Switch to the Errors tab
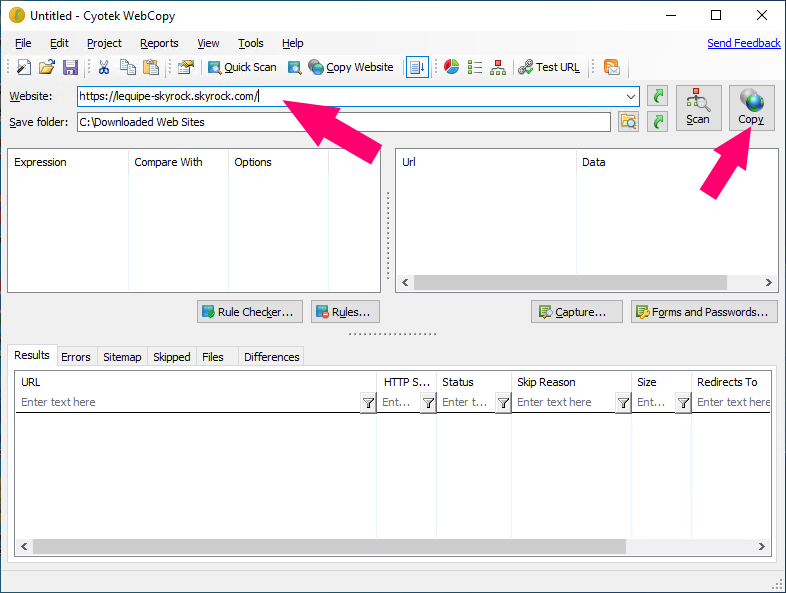786x593 pixels. pyautogui.click(x=76, y=357)
